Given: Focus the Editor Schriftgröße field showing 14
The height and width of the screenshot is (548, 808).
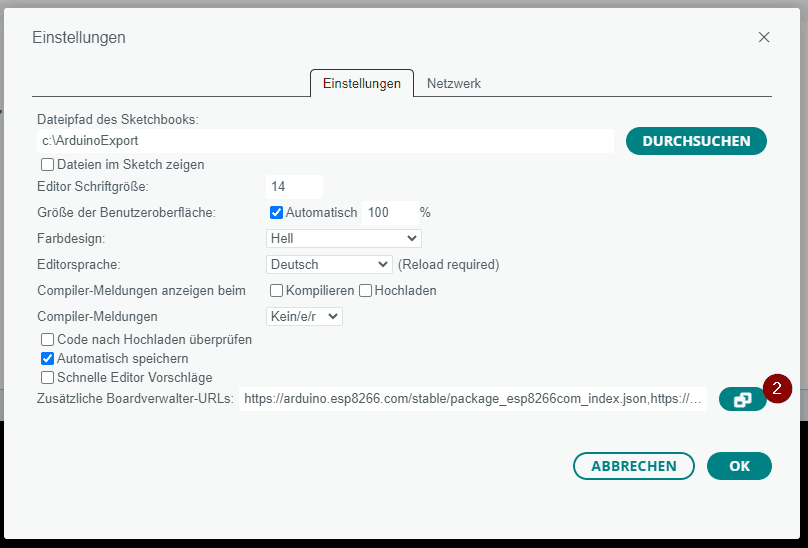Looking at the screenshot, I should [294, 187].
